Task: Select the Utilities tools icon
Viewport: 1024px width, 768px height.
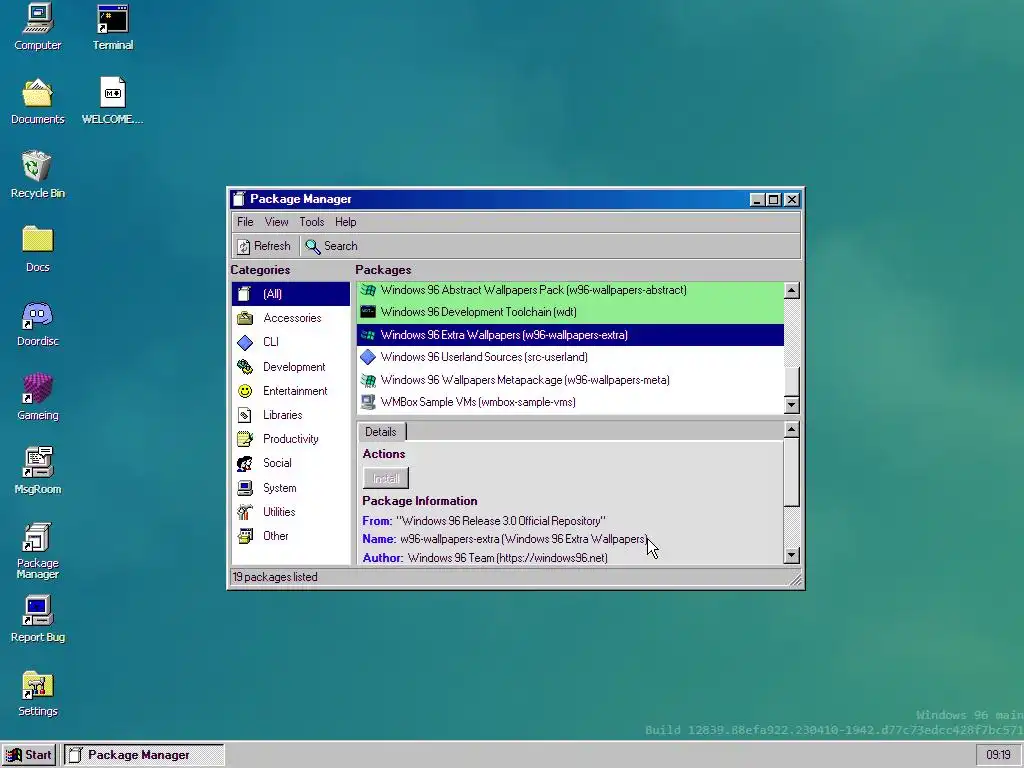Action: pyautogui.click(x=245, y=512)
